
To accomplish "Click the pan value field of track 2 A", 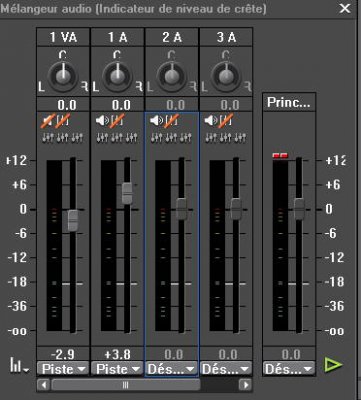I will click(172, 105).
